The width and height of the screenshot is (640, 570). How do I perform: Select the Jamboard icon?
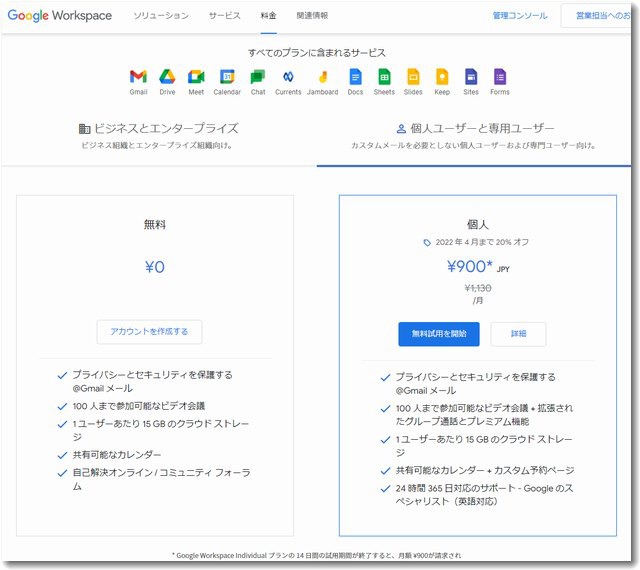pyautogui.click(x=323, y=76)
